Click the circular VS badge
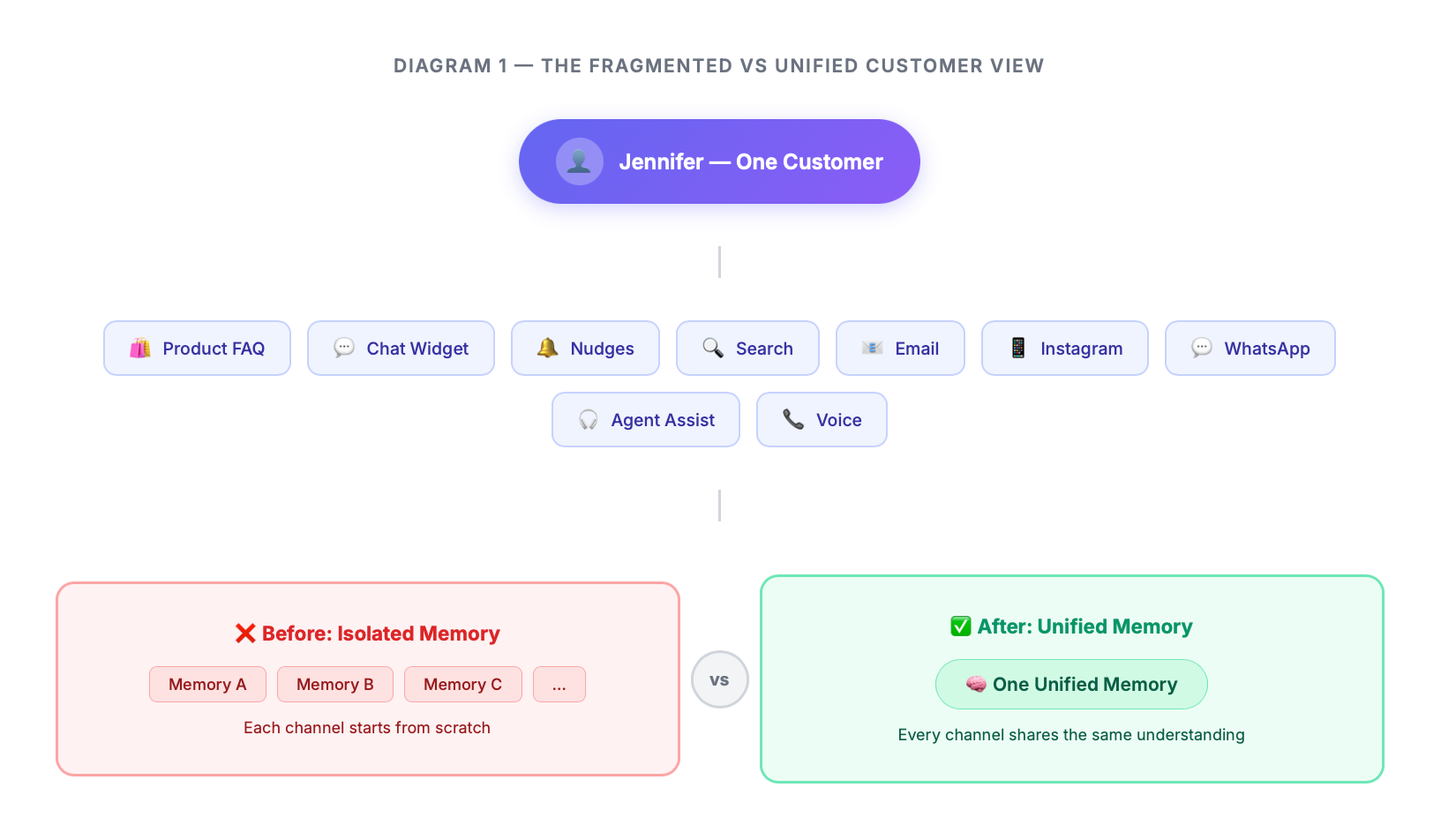The height and width of the screenshot is (840, 1441). (x=719, y=679)
